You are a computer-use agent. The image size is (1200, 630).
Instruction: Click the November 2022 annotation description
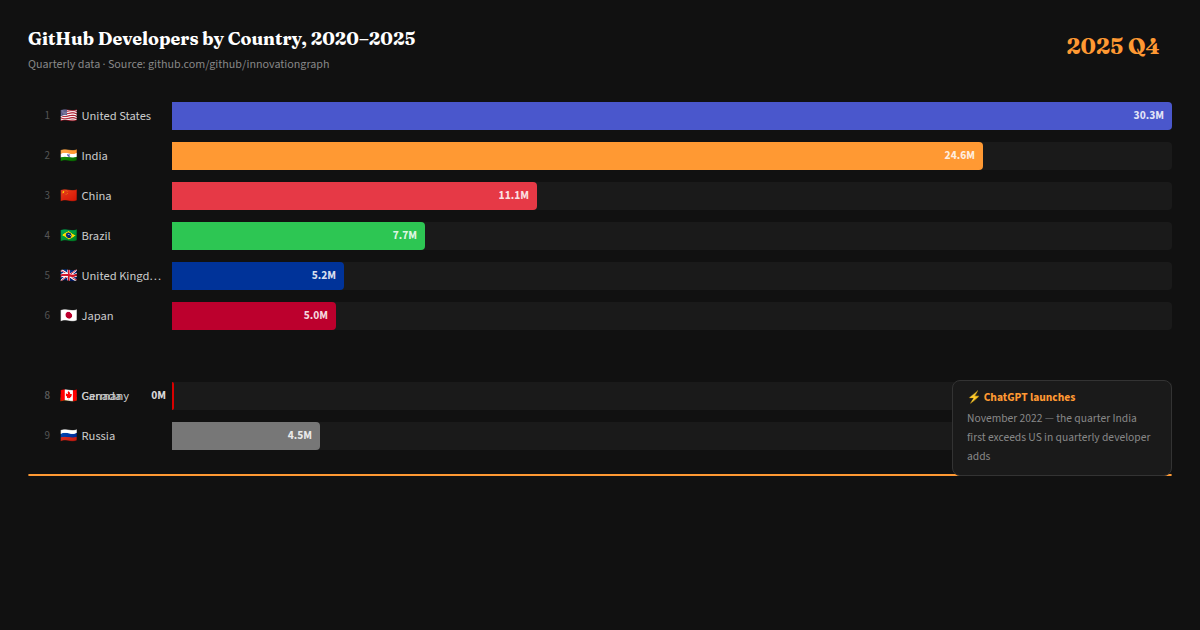click(x=1059, y=437)
